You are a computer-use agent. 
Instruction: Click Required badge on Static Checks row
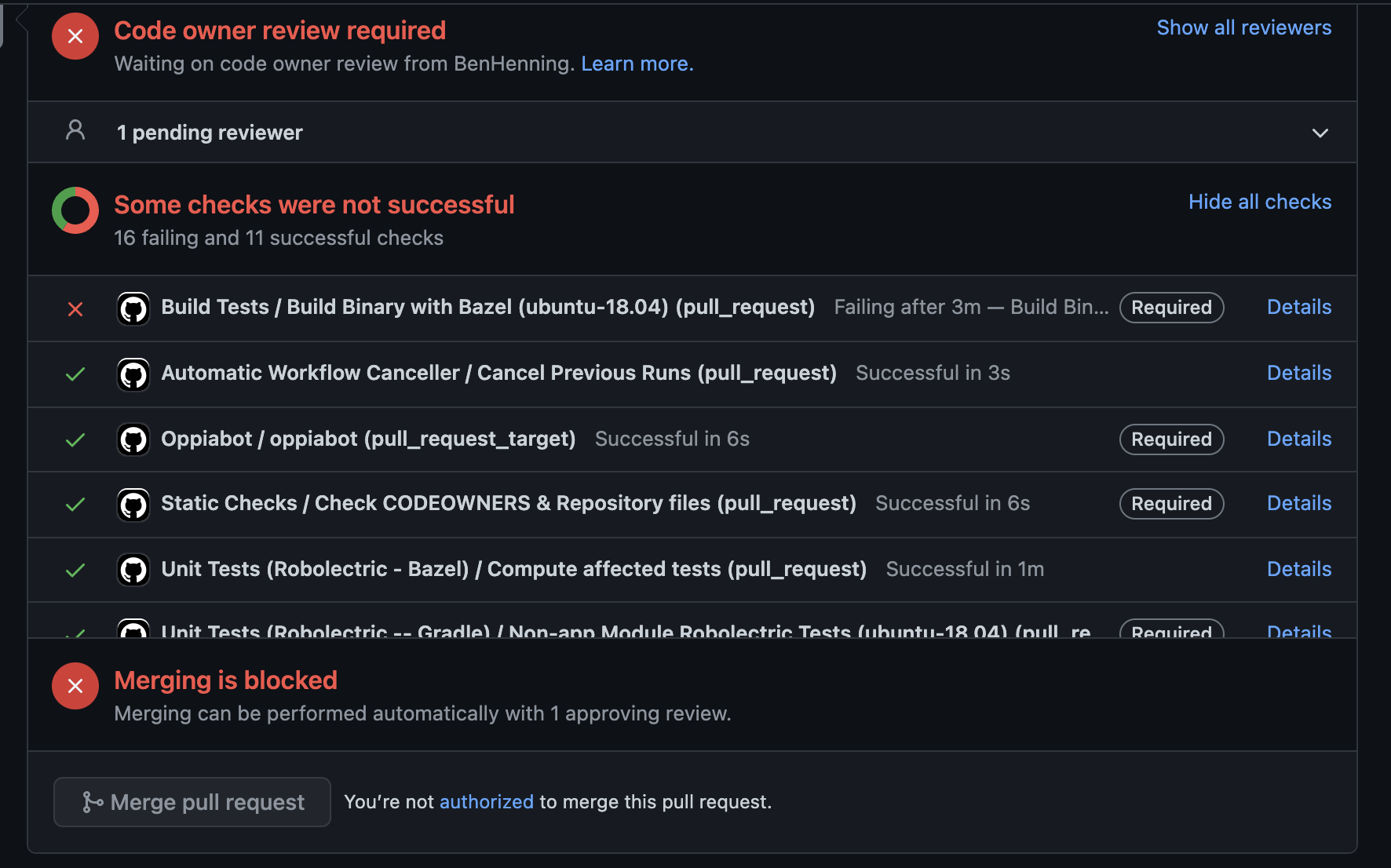pos(1171,503)
